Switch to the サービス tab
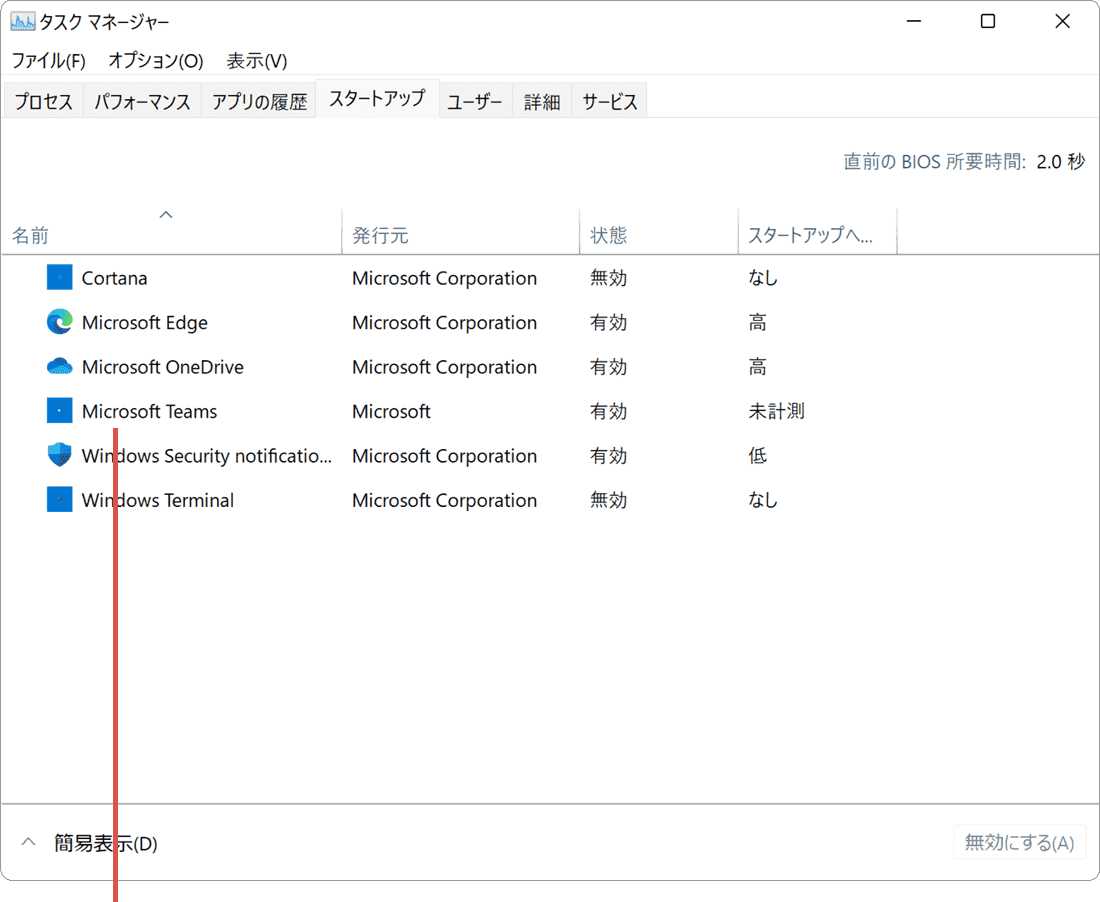This screenshot has width=1100, height=902. coord(609,102)
